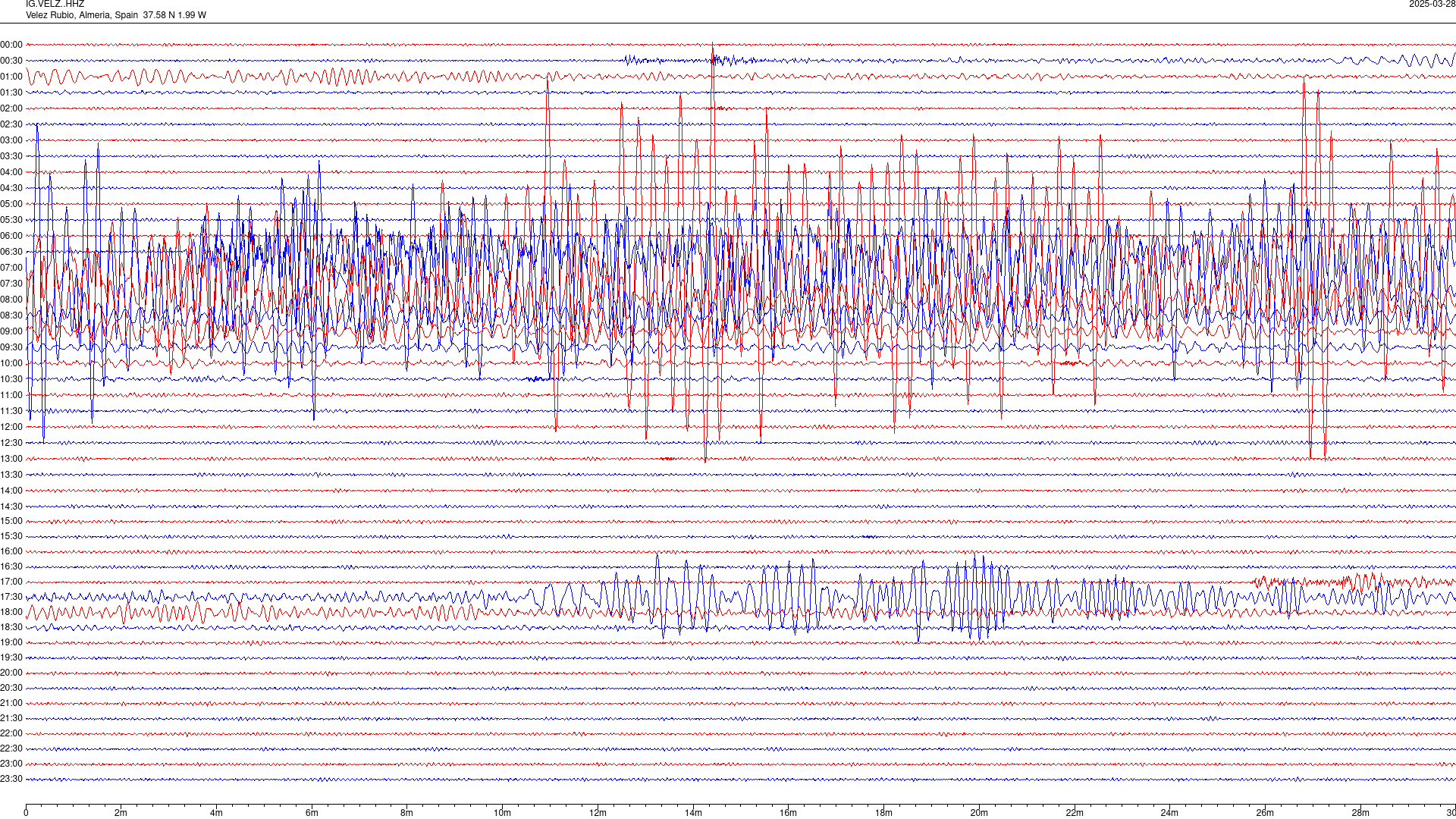This screenshot has height=819, width=1456.
Task: Click the 17:30 trace label
Action: tap(11, 597)
